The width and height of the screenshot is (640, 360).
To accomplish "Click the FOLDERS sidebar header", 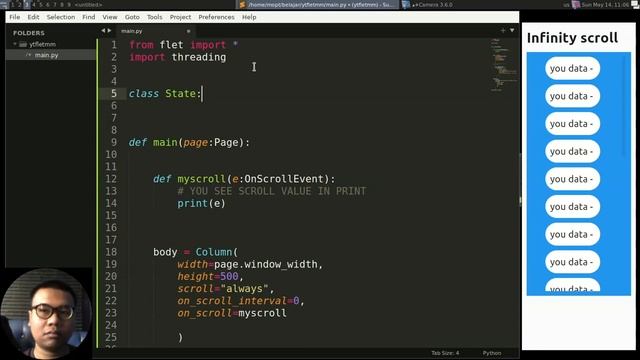I will (29, 33).
